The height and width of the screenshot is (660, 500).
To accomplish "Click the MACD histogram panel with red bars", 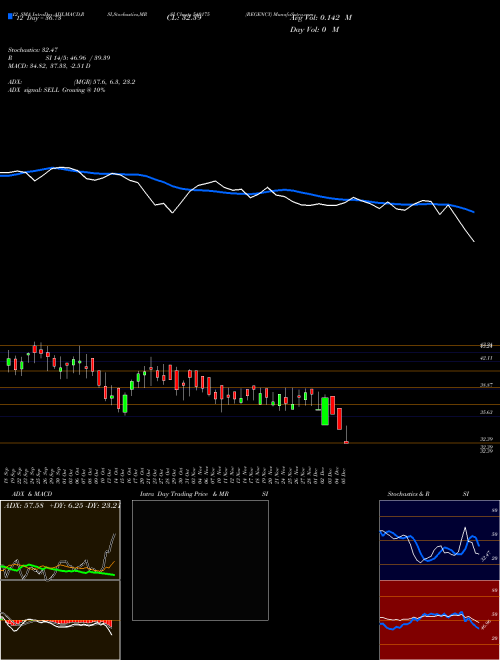I will coord(60,620).
